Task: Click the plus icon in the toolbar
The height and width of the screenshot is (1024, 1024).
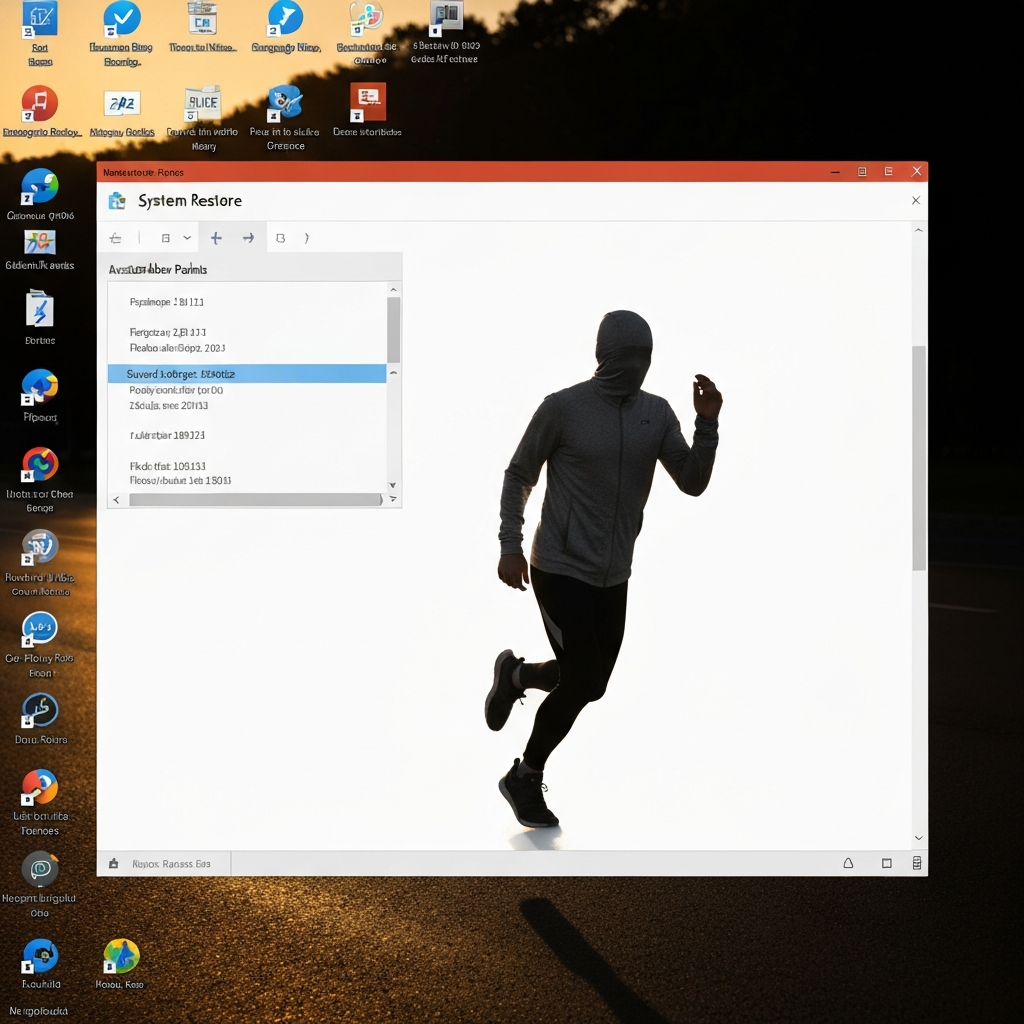Action: coord(216,237)
